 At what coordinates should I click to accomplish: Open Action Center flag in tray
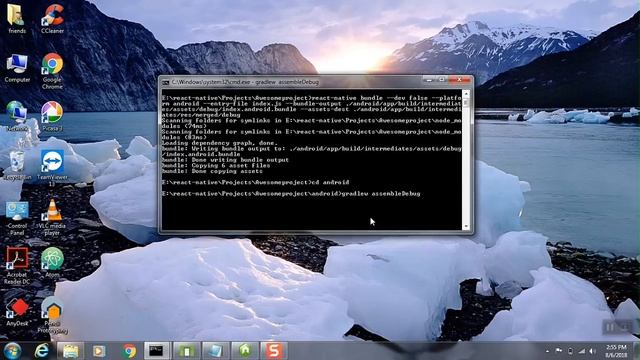(559, 351)
